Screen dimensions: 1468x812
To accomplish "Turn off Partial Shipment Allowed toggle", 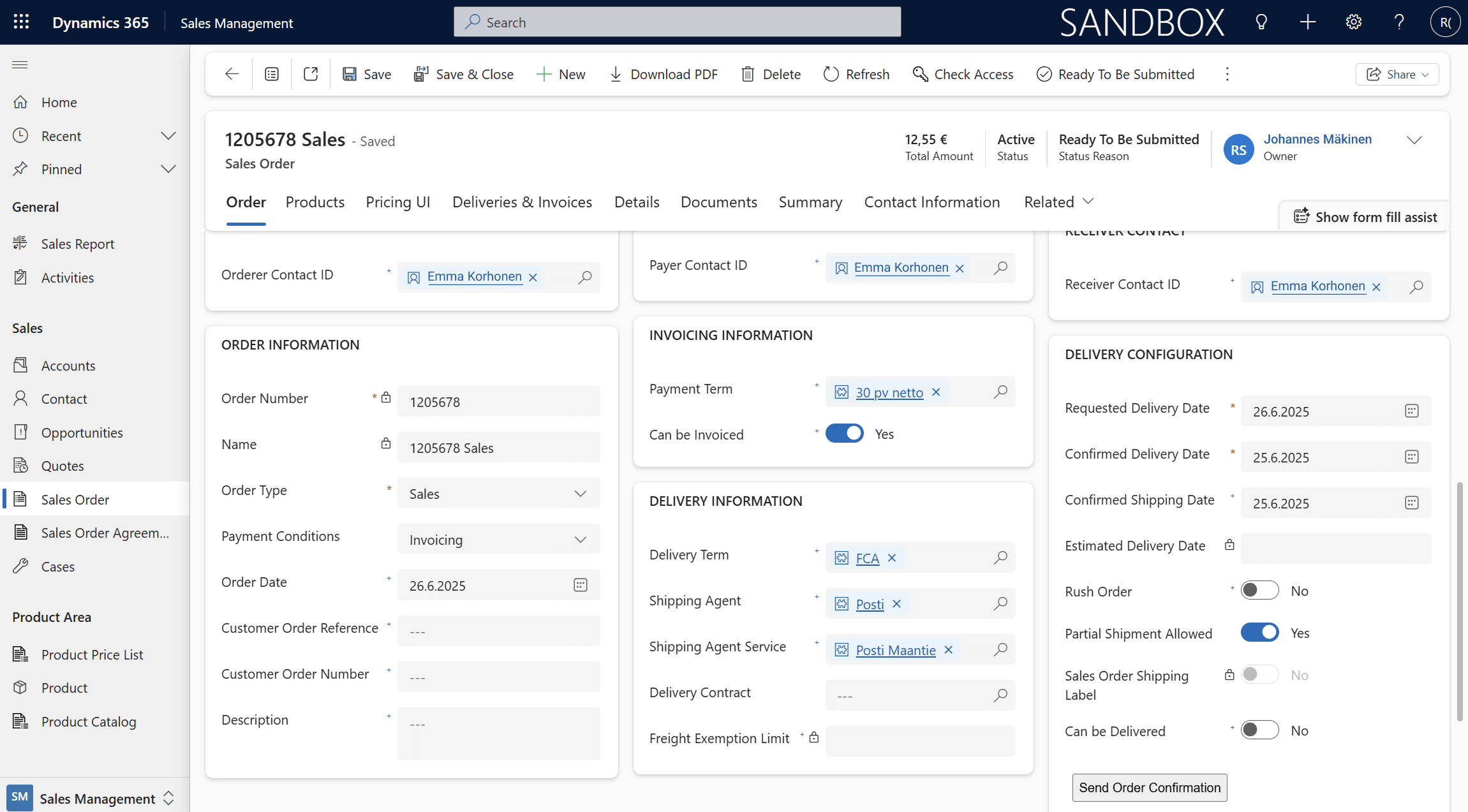I will [1259, 633].
